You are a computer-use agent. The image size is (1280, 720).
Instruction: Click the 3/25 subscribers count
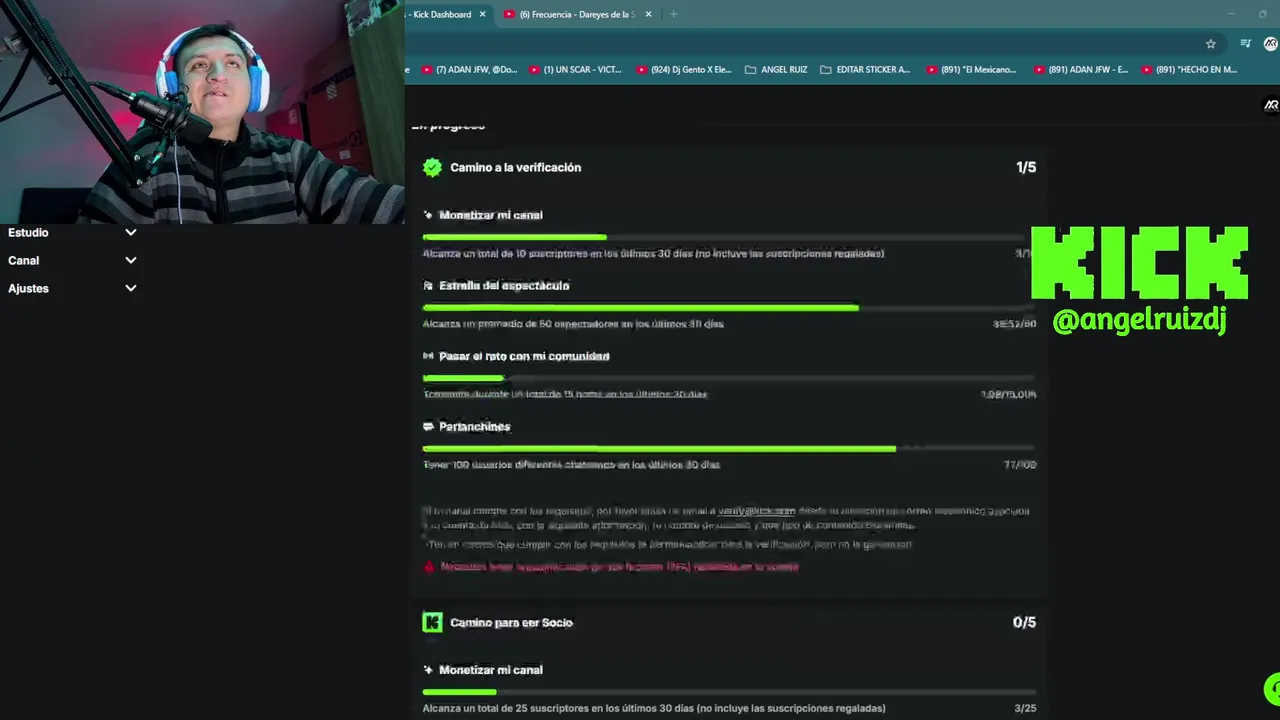1025,708
